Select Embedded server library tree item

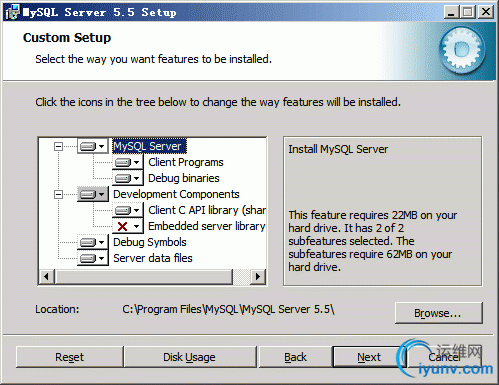[x=207, y=226]
